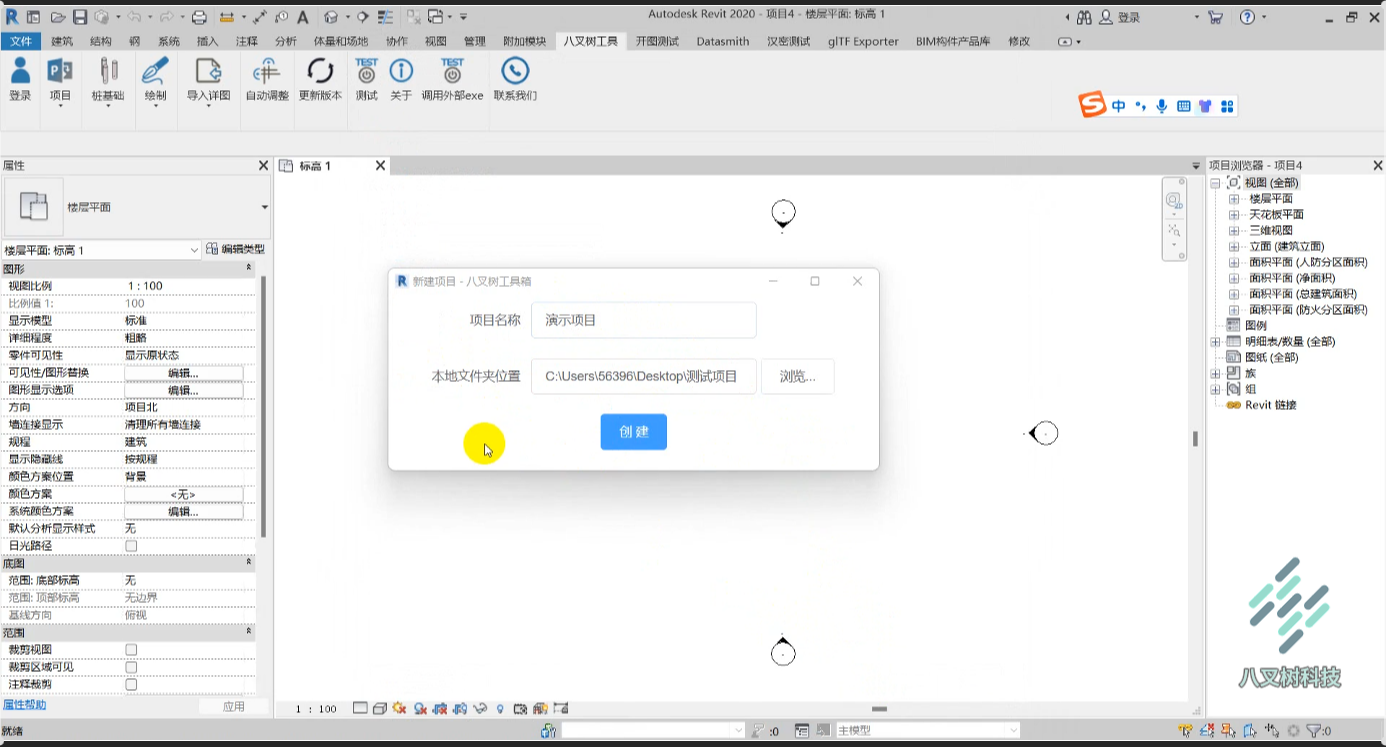The width and height of the screenshot is (1386, 747).
Task: Launch the 调用外部exe tool
Action: (452, 71)
